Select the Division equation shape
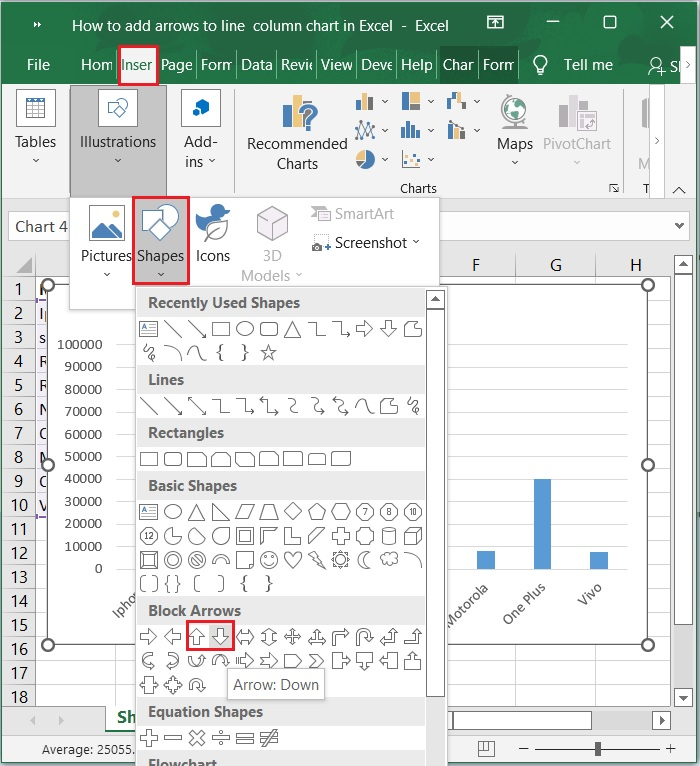The image size is (700, 766). (221, 738)
